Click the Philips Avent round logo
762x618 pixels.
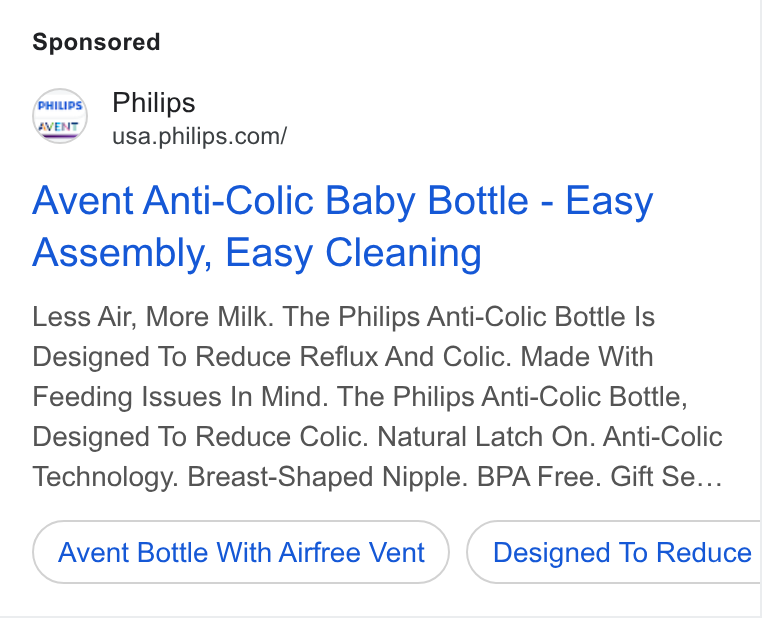coord(60,116)
